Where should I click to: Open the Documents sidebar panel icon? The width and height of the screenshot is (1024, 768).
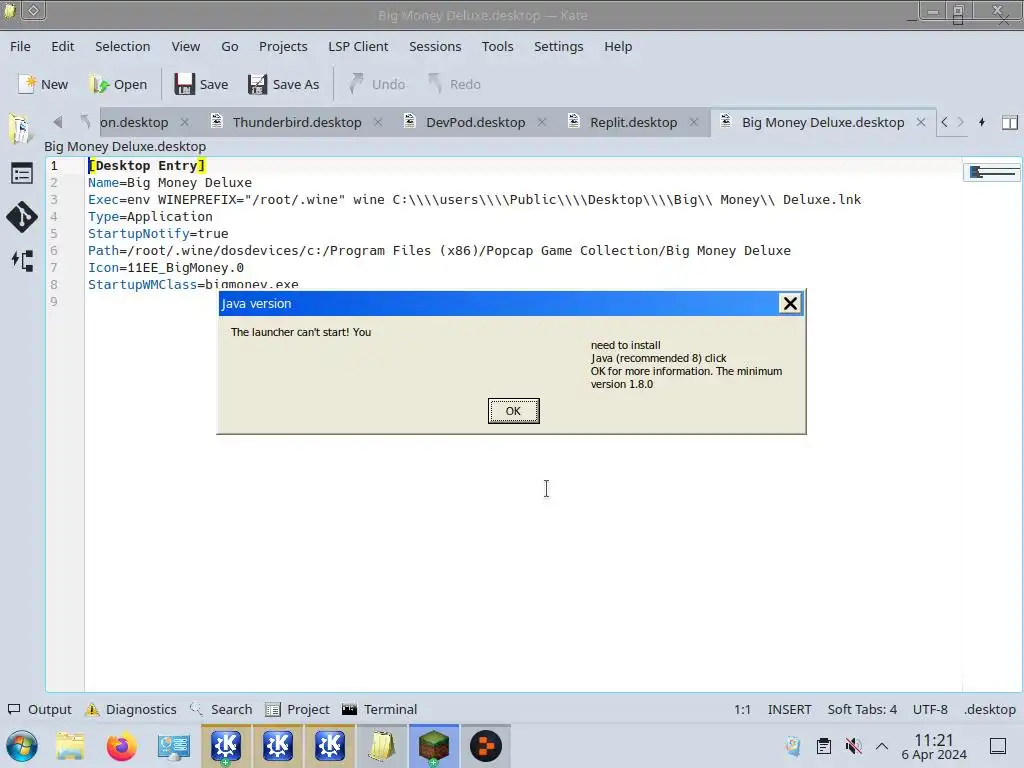click(21, 129)
